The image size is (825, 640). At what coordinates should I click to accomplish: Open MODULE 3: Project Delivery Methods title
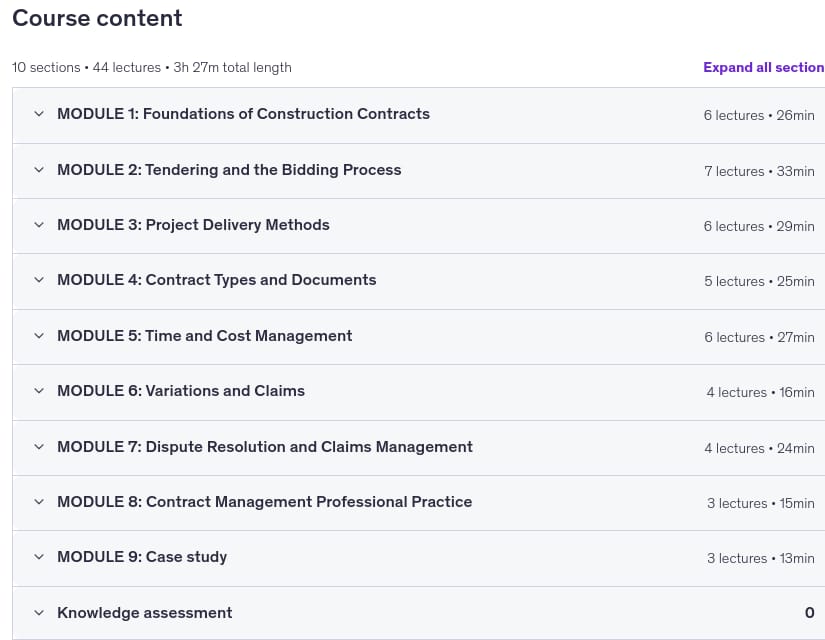click(194, 225)
